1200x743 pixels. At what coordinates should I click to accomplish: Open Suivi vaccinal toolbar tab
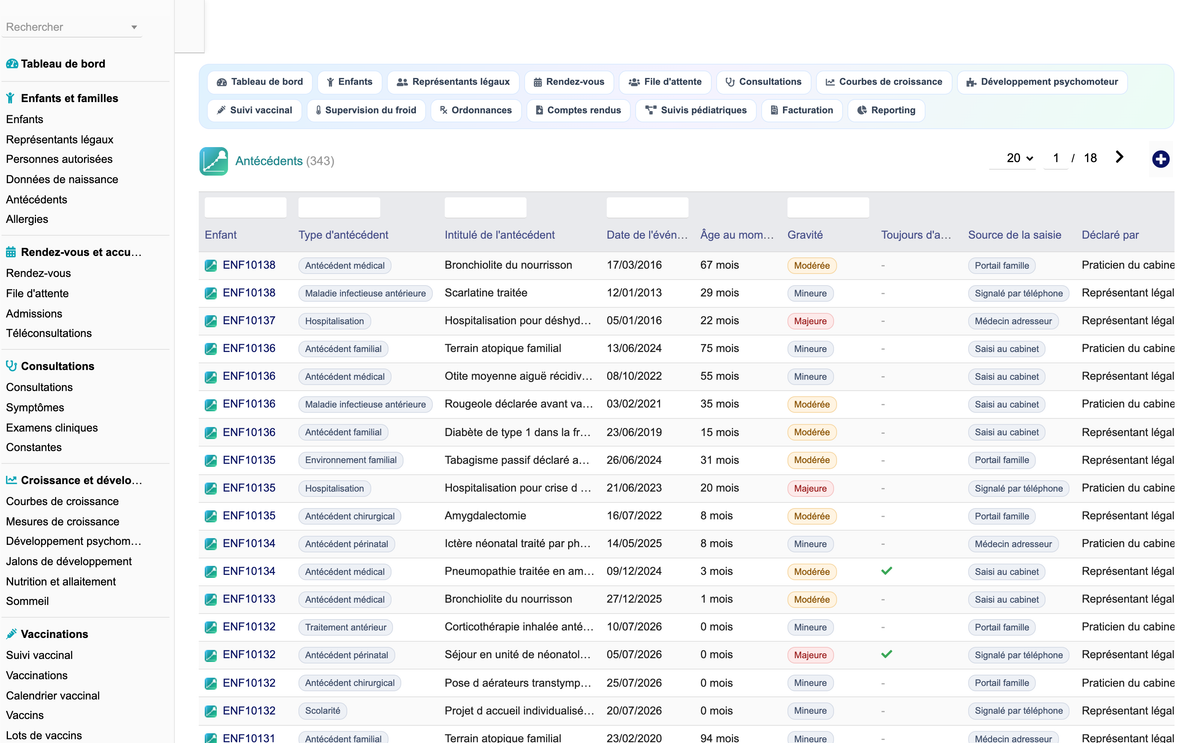(255, 110)
